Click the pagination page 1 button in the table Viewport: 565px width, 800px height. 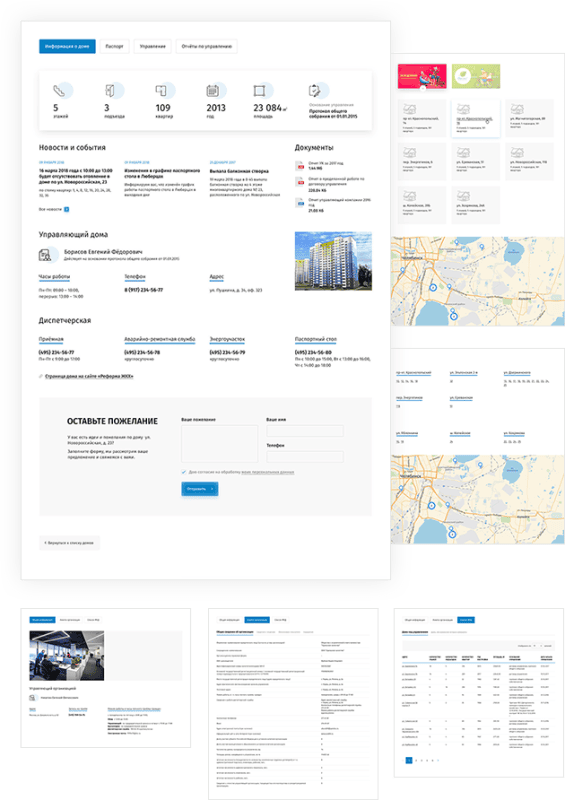coord(408,761)
